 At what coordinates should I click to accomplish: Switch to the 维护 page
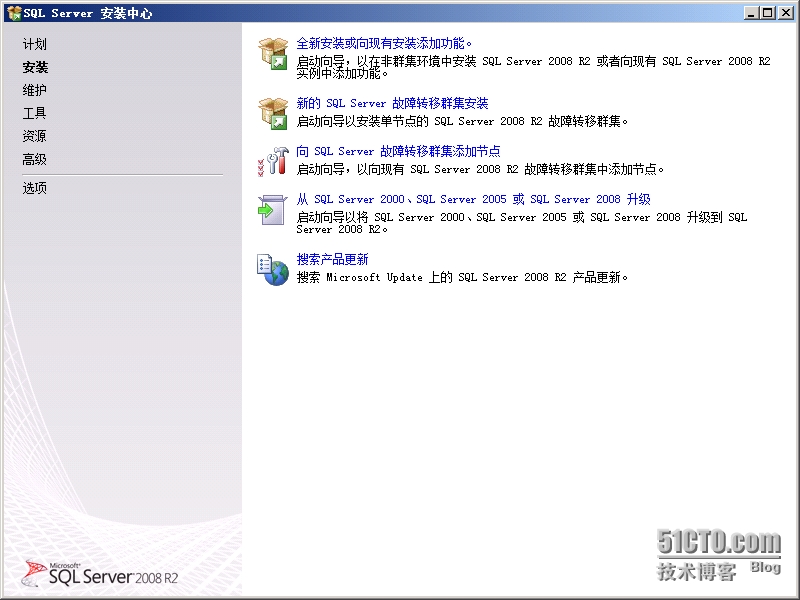pos(35,90)
